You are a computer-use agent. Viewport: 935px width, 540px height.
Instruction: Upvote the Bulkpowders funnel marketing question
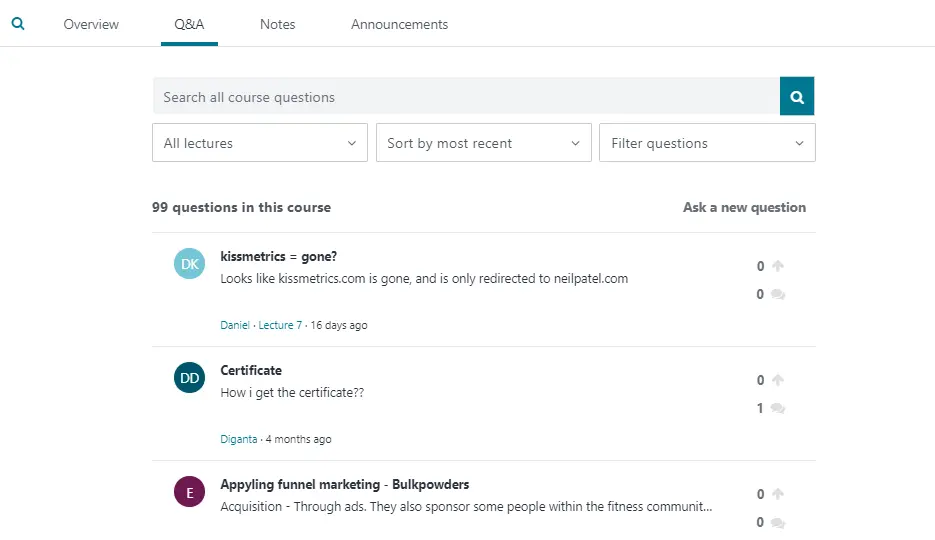pyautogui.click(x=778, y=494)
